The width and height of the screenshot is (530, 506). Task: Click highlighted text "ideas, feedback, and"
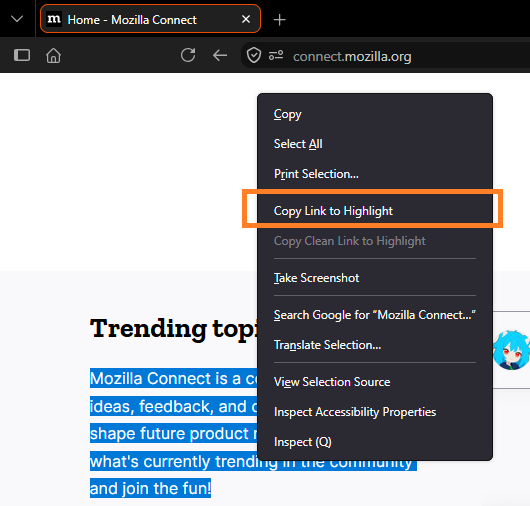click(168, 406)
